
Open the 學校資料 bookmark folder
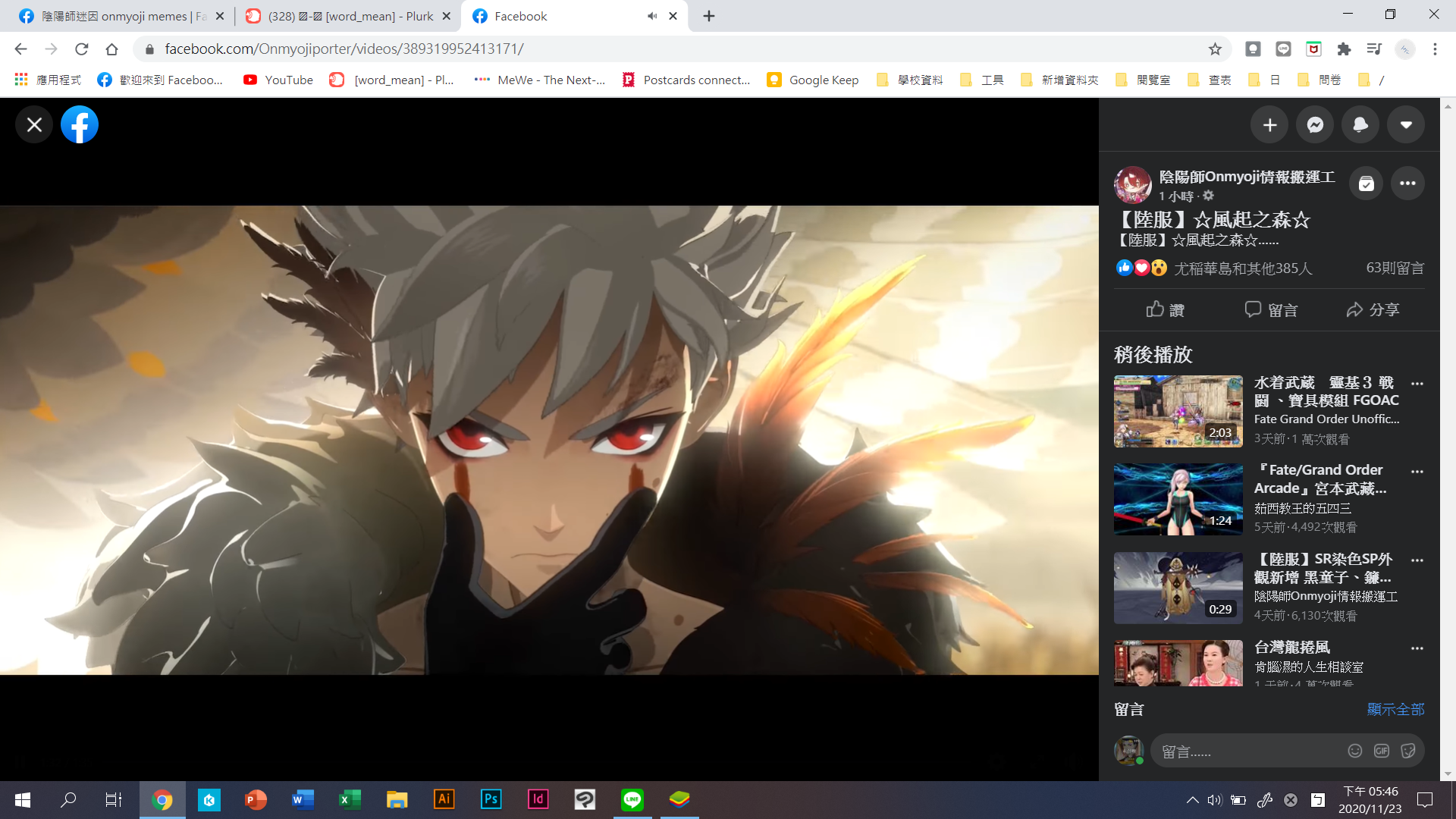(x=910, y=80)
